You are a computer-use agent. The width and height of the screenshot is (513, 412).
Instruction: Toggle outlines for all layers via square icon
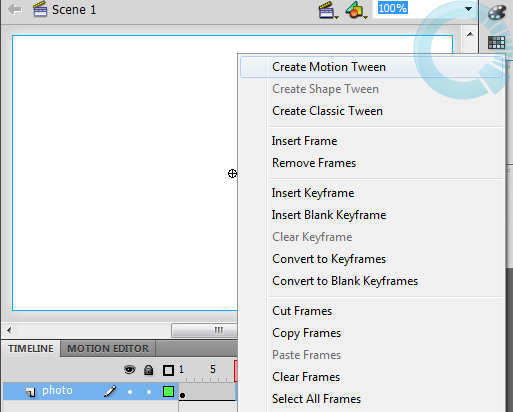(x=168, y=370)
